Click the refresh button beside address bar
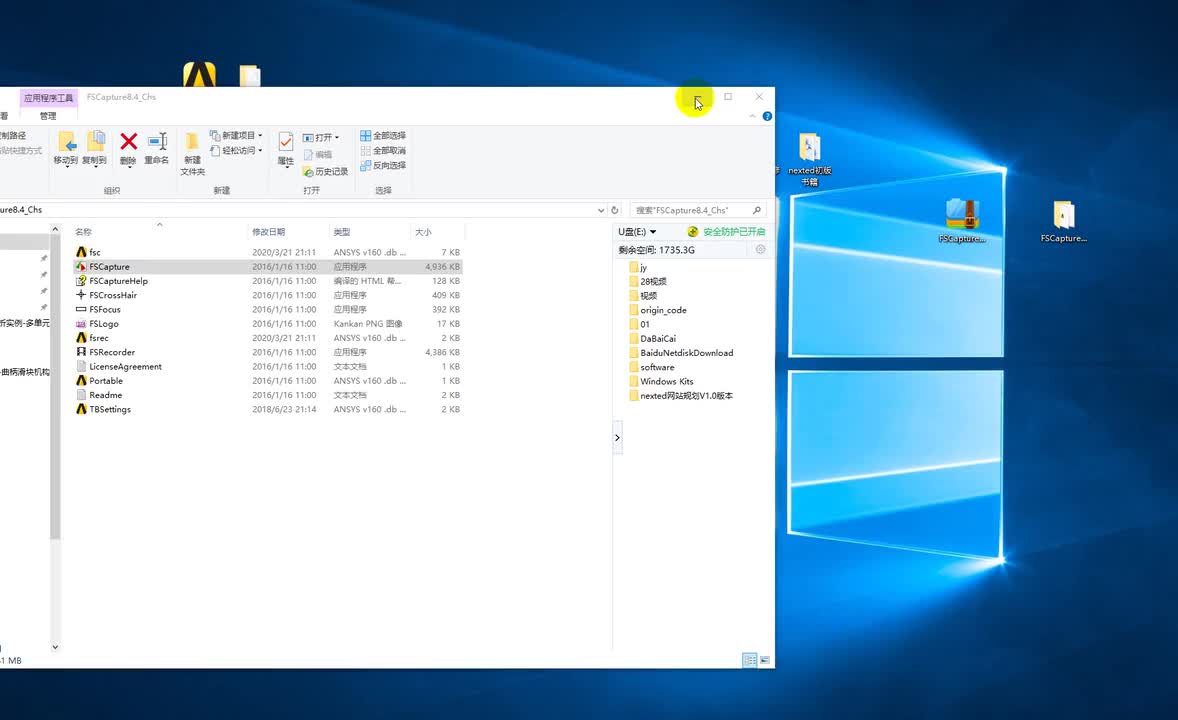The width and height of the screenshot is (1178, 720). coord(615,210)
